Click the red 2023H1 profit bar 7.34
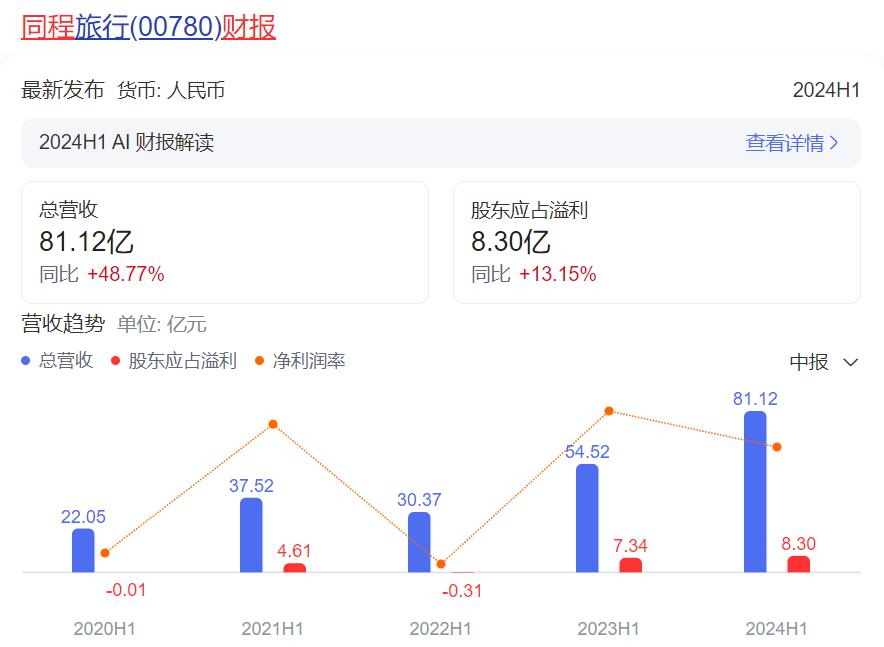 pyautogui.click(x=630, y=565)
